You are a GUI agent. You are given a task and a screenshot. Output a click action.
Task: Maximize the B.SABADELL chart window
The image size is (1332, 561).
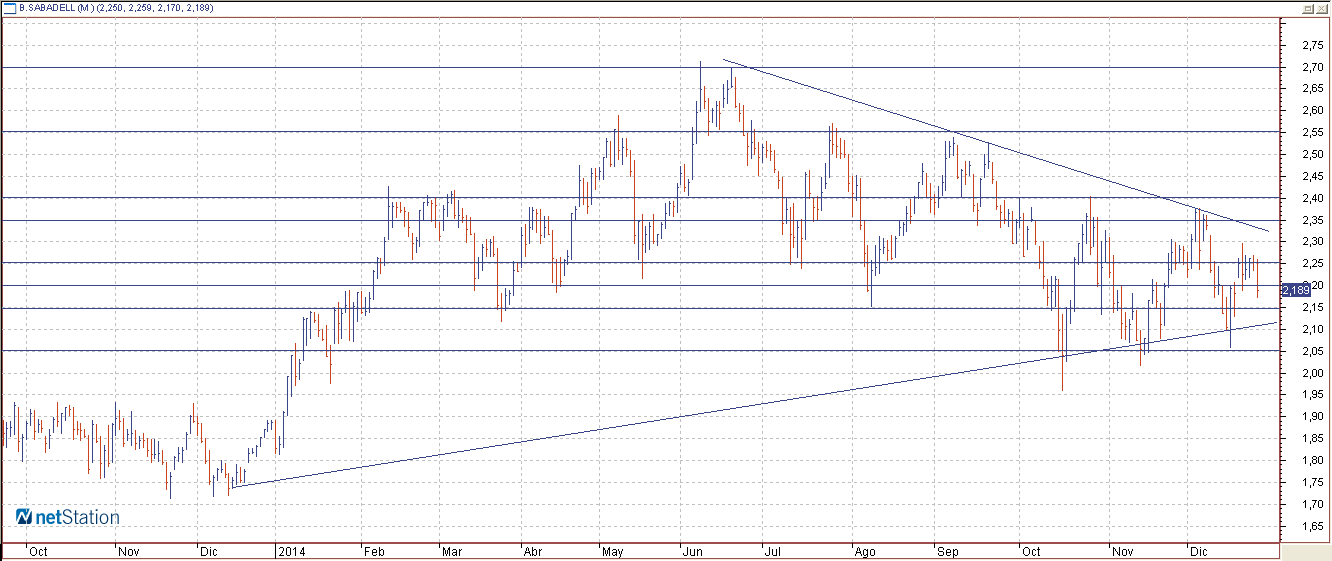click(1307, 7)
